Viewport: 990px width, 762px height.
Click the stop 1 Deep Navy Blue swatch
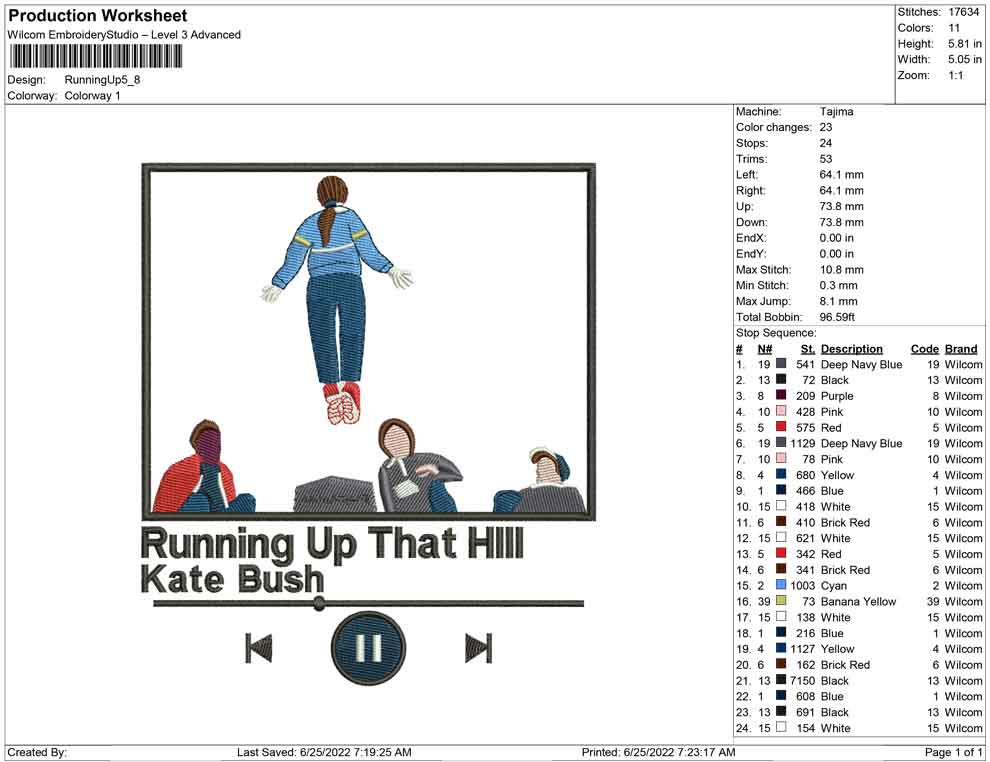pos(781,364)
